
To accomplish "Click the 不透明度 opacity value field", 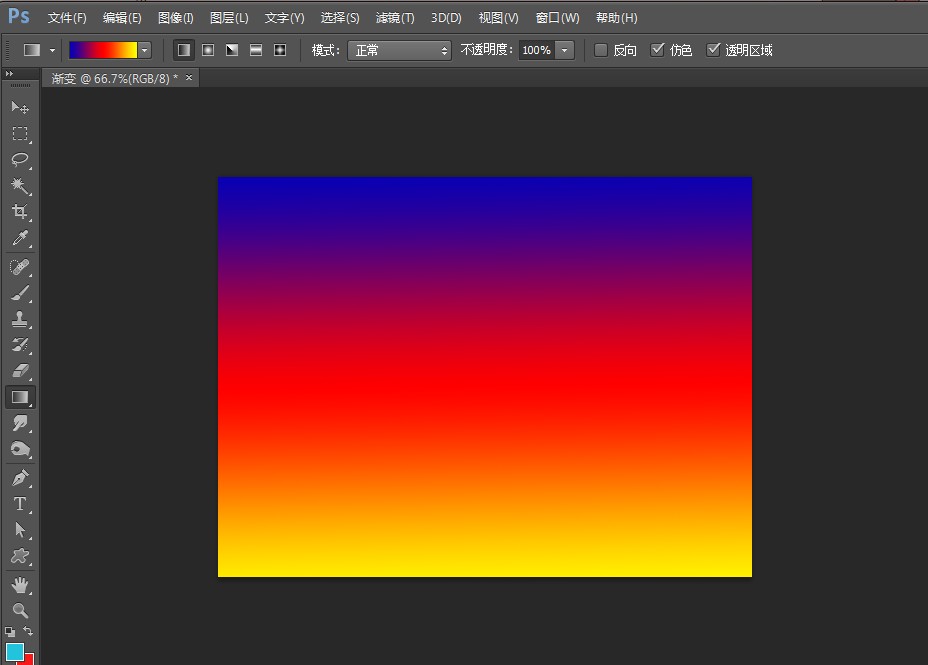I will coord(537,50).
